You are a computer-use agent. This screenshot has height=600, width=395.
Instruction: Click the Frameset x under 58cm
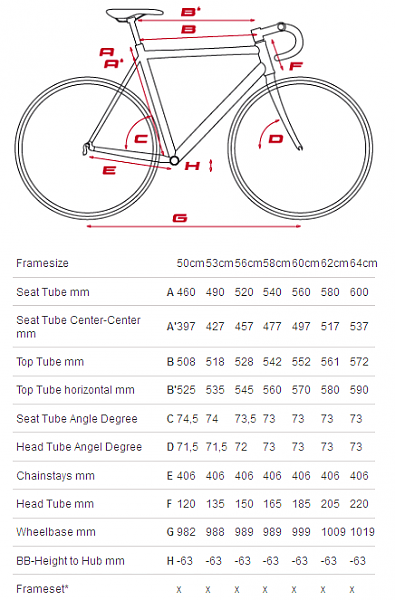266,589
